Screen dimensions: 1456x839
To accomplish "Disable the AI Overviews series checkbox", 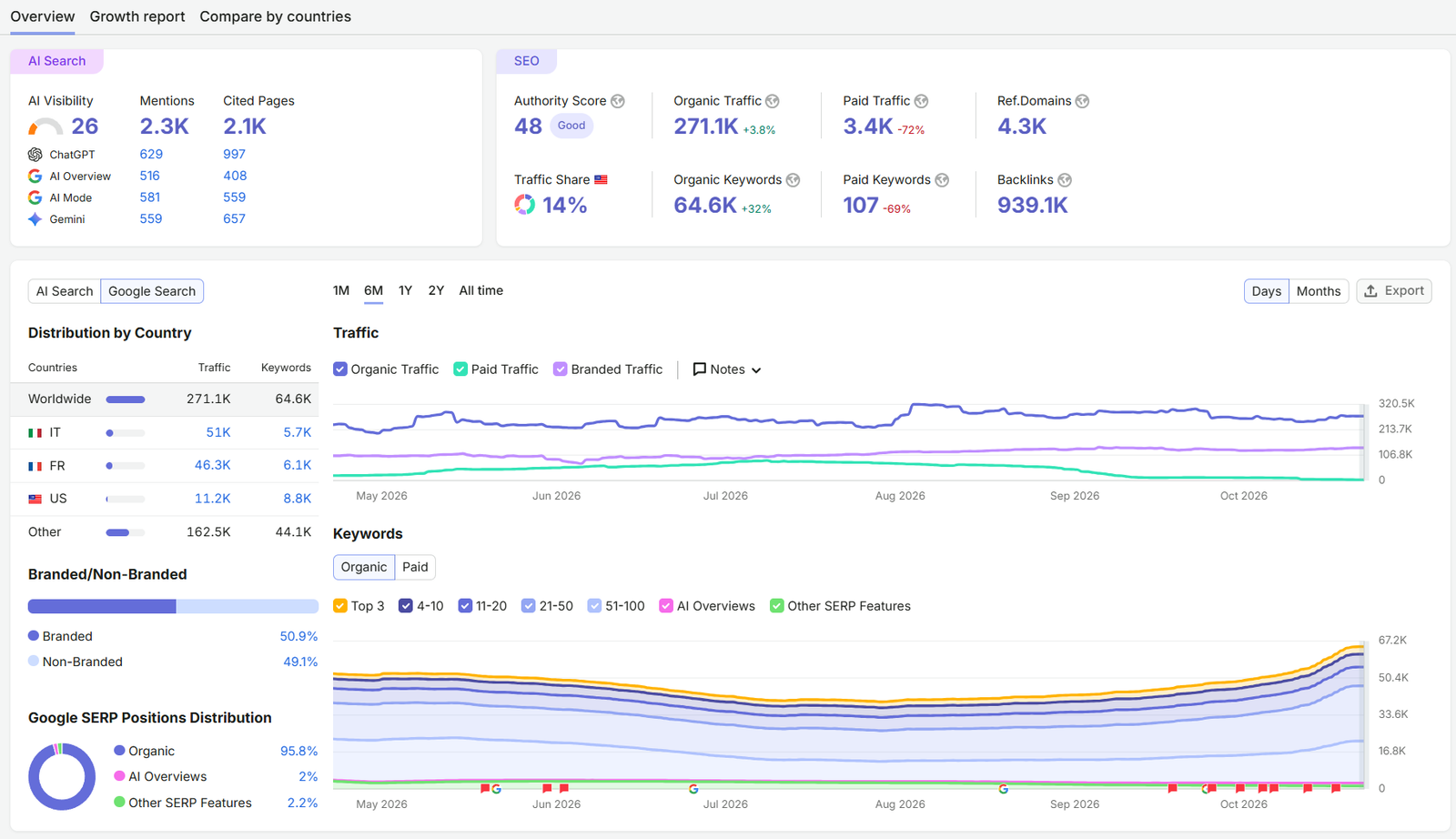I will point(666,606).
